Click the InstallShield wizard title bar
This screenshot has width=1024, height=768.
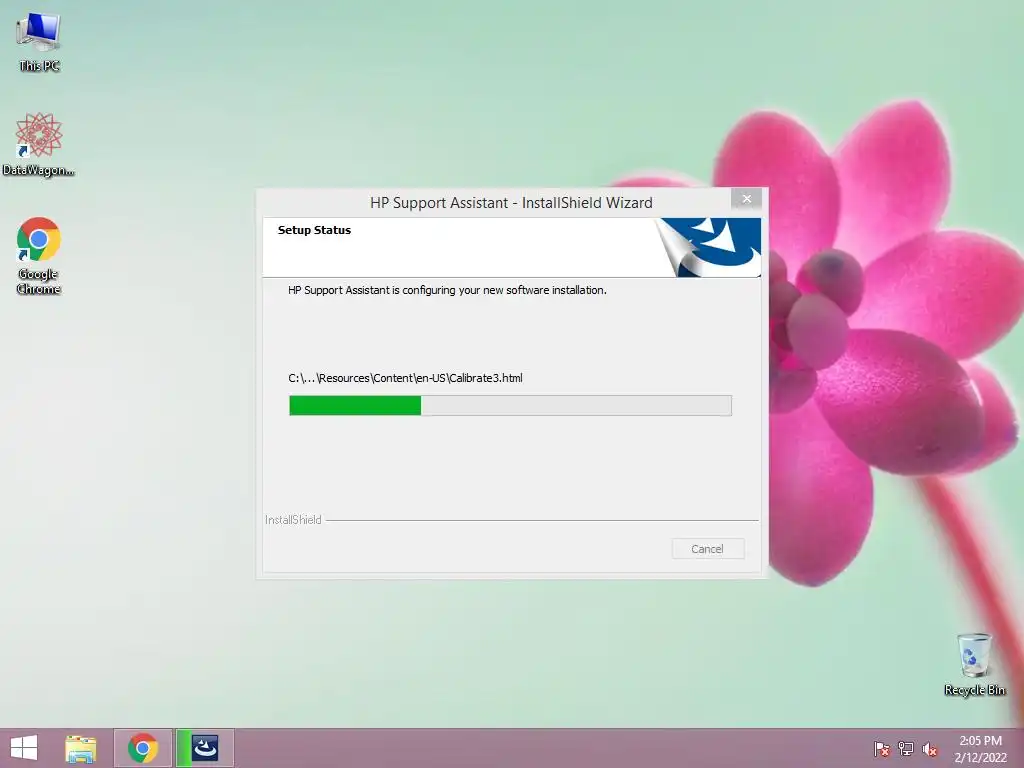pyautogui.click(x=511, y=202)
